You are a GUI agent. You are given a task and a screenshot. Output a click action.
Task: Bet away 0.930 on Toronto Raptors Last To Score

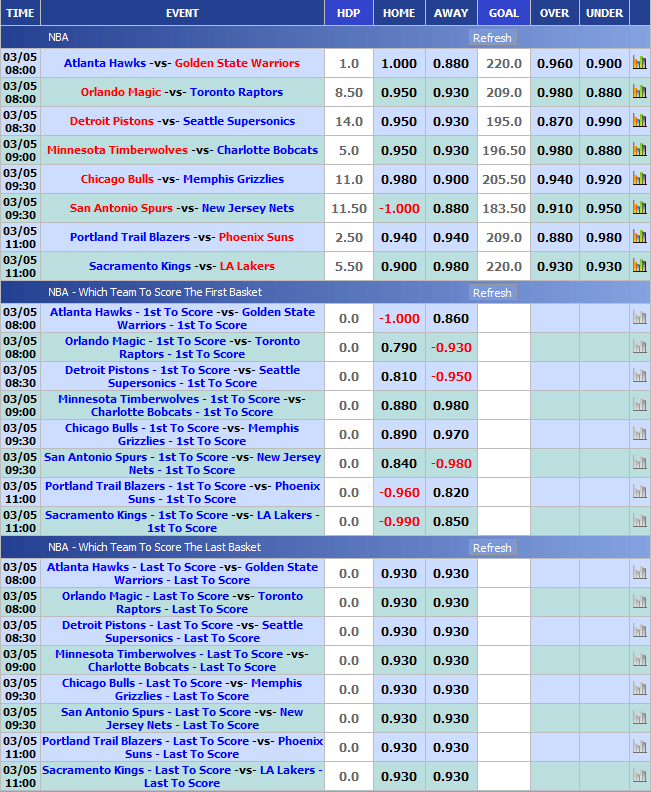(451, 603)
